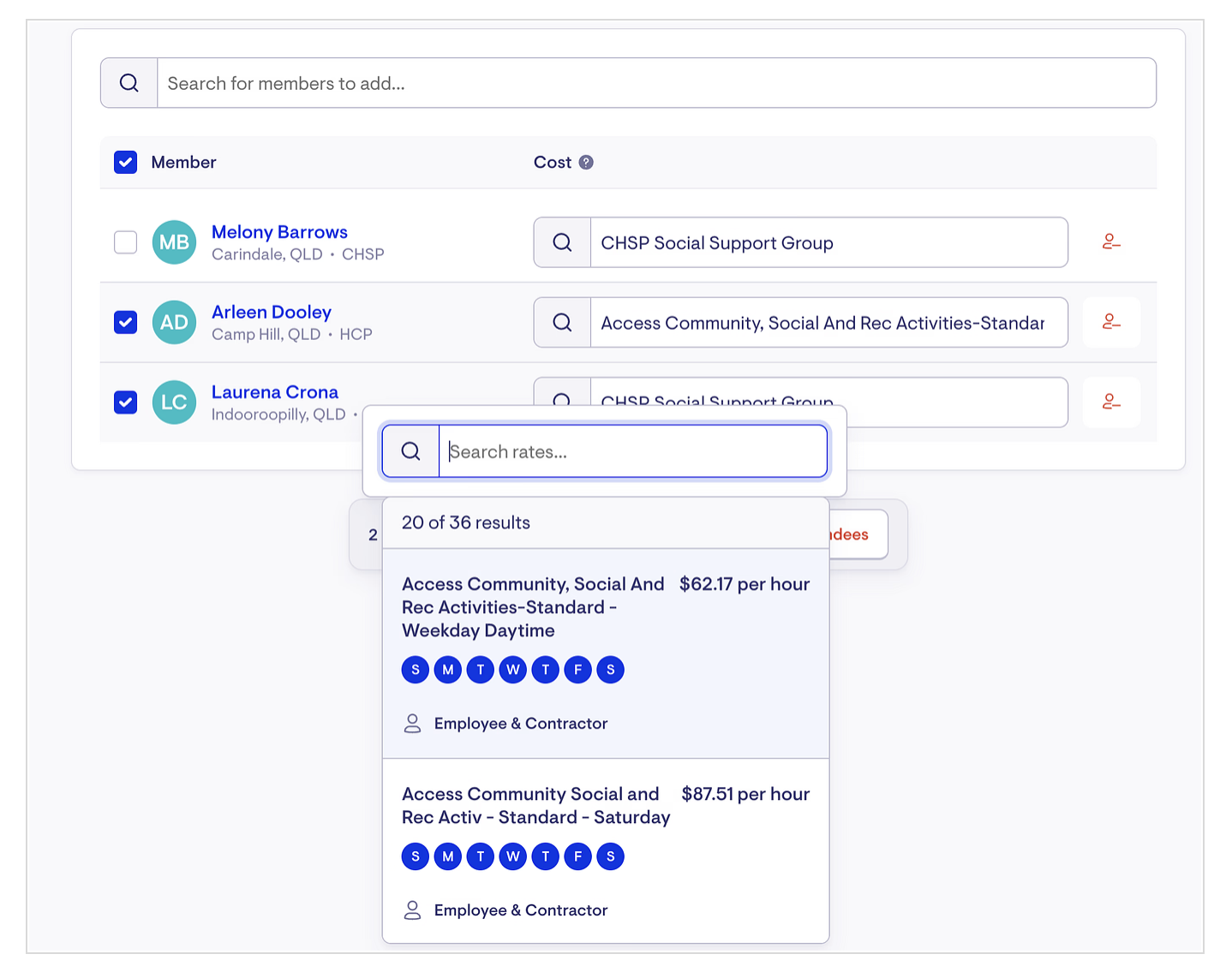This screenshot has height=966, width=1232.
Task: Click search icon beside Melony's CHSP rate field
Action: pyautogui.click(x=562, y=242)
